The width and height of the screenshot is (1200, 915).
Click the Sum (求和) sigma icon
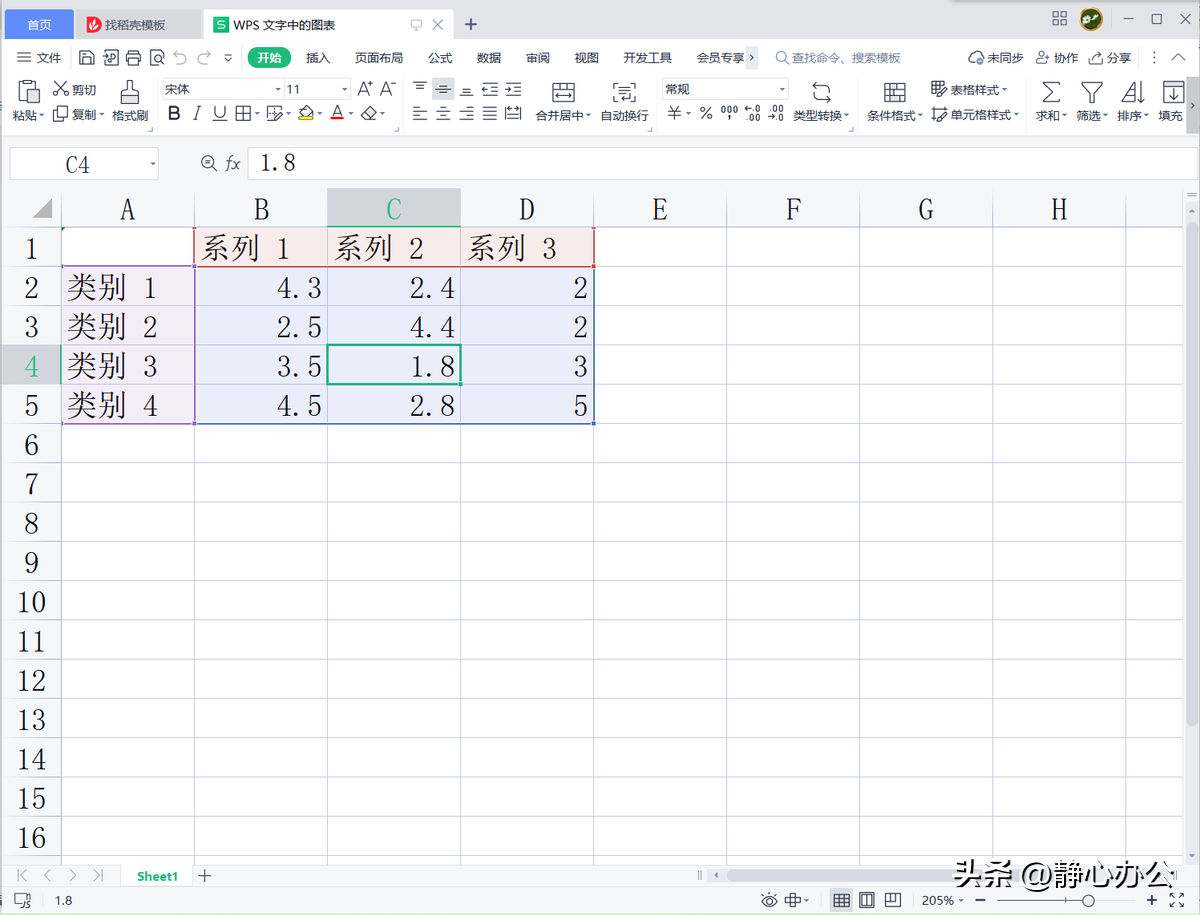tap(1050, 93)
